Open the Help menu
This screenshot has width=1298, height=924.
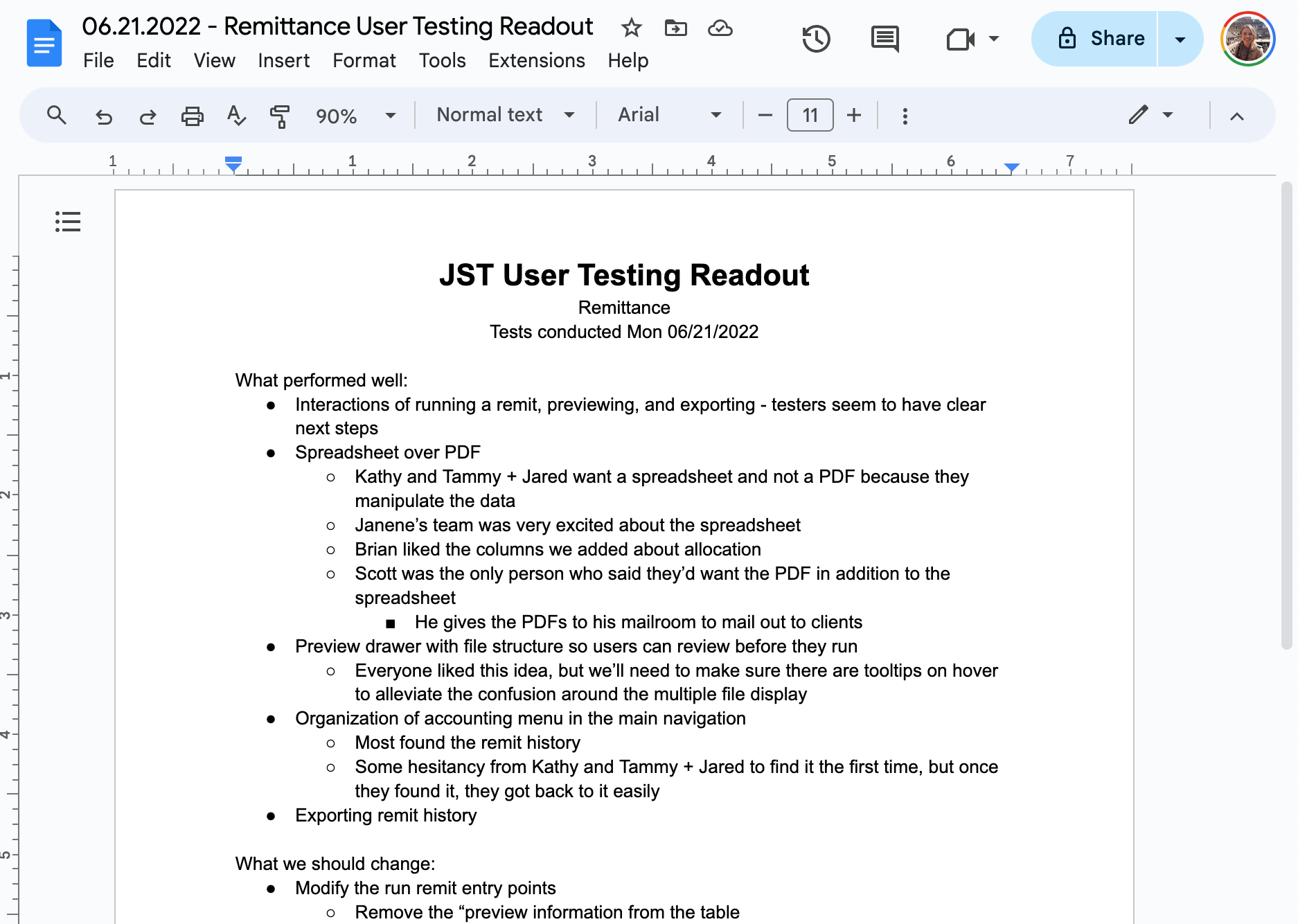pos(628,61)
